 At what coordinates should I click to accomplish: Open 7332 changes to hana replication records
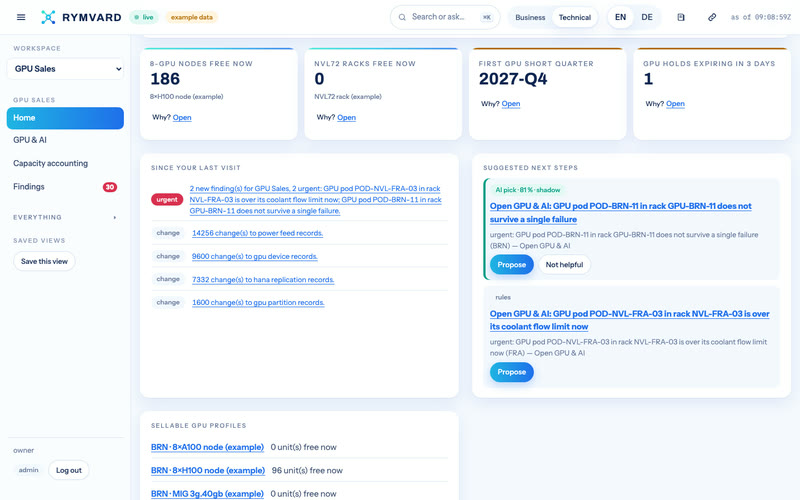[263, 280]
